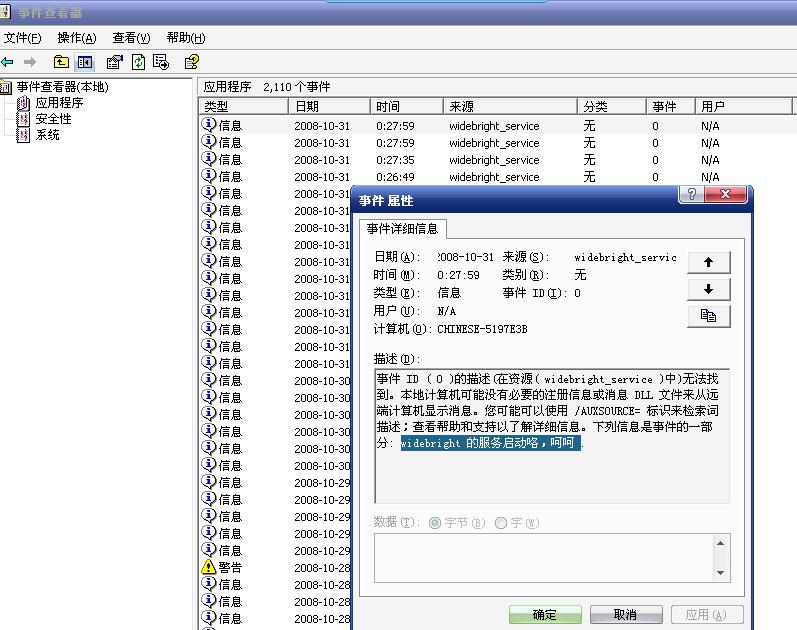Image resolution: width=797 pixels, height=630 pixels.
Task: Select the 字(W) radio button
Action: click(x=501, y=523)
